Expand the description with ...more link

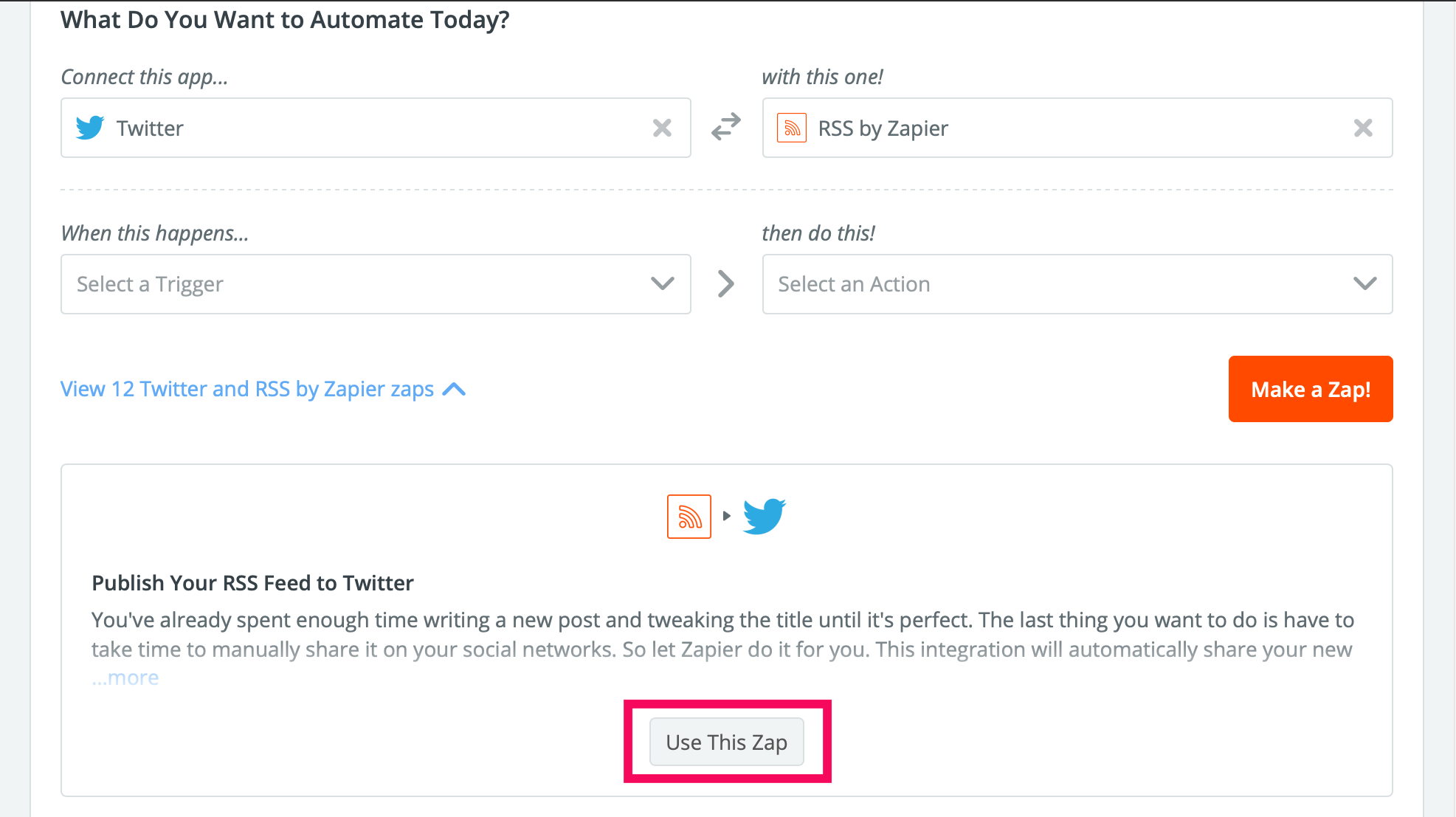tap(125, 678)
